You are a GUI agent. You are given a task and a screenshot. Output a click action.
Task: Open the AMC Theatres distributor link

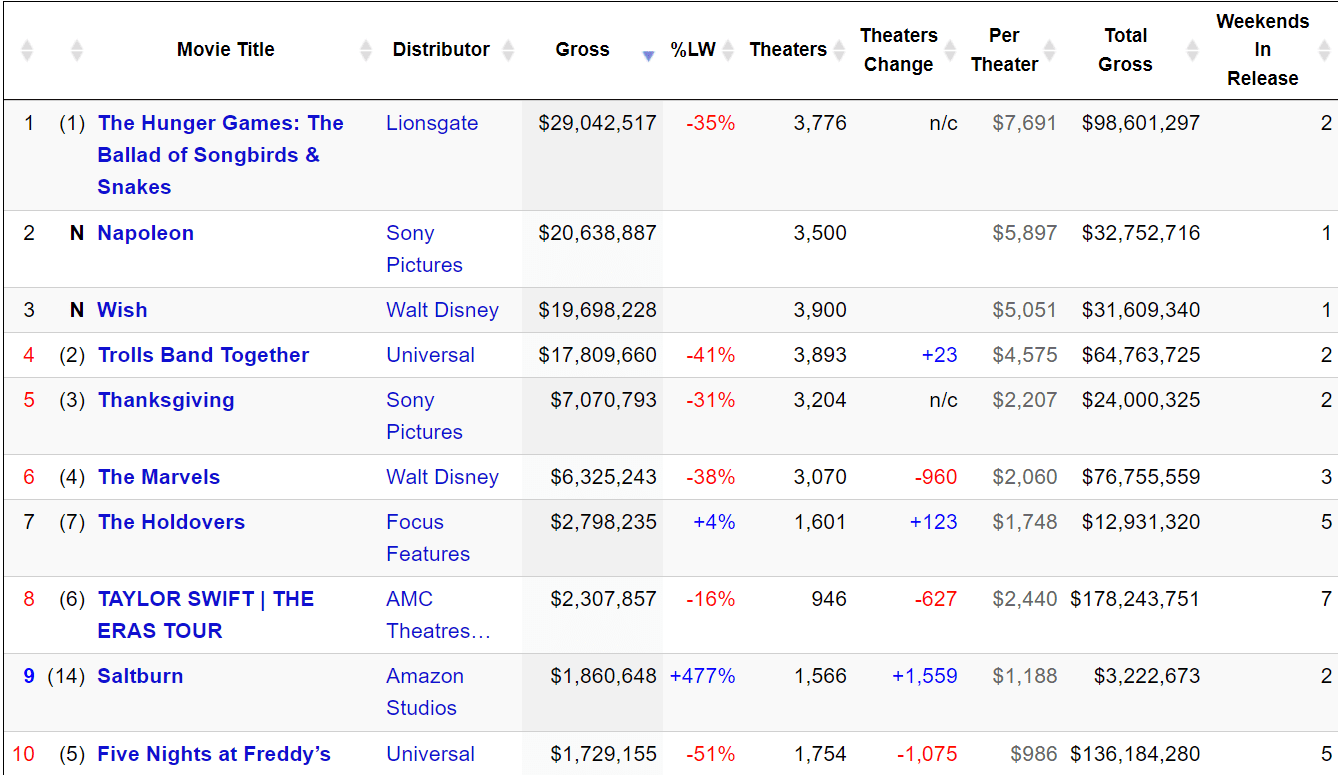tap(438, 615)
